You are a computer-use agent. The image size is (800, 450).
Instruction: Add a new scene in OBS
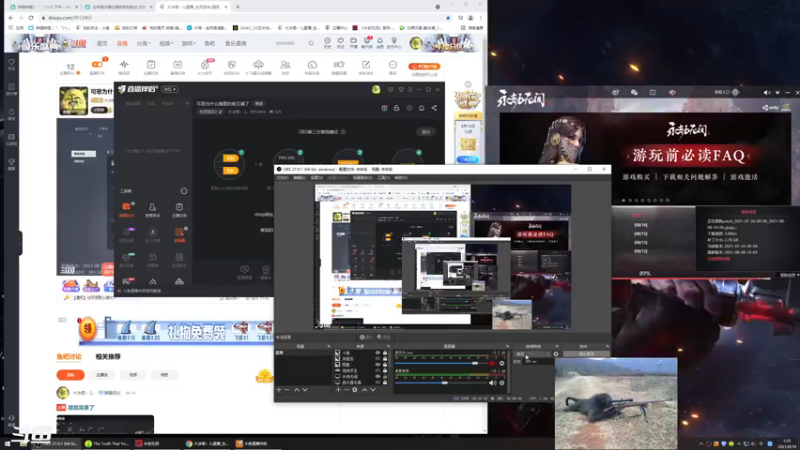coord(279,390)
